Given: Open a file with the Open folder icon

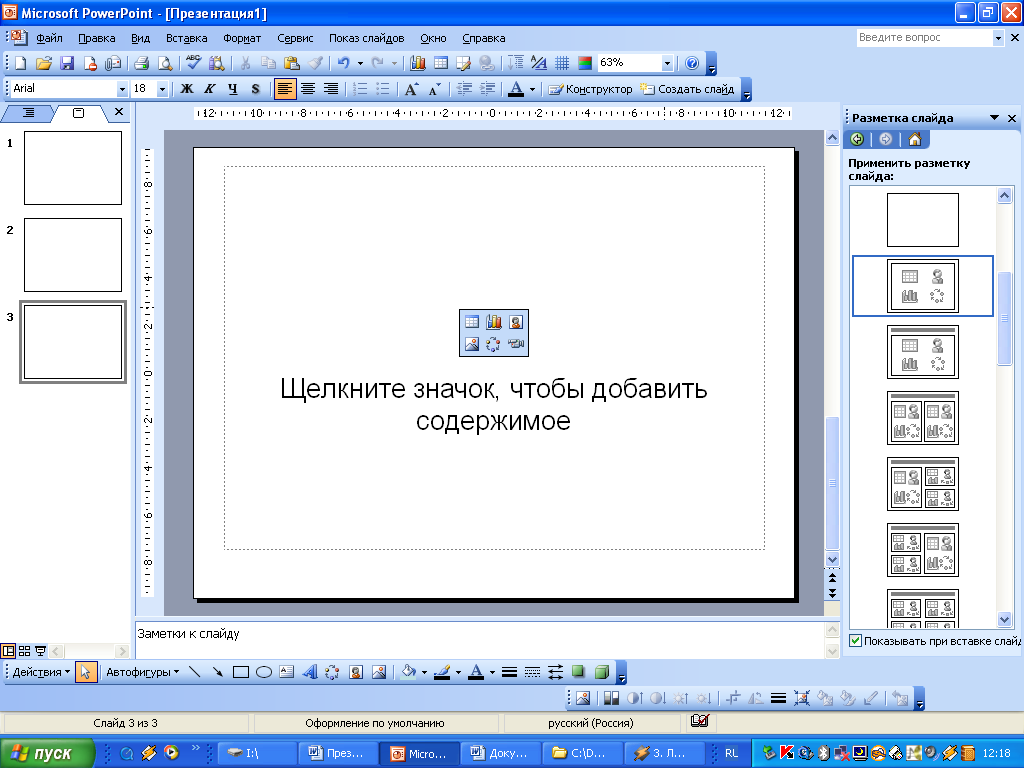Looking at the screenshot, I should click(x=44, y=63).
